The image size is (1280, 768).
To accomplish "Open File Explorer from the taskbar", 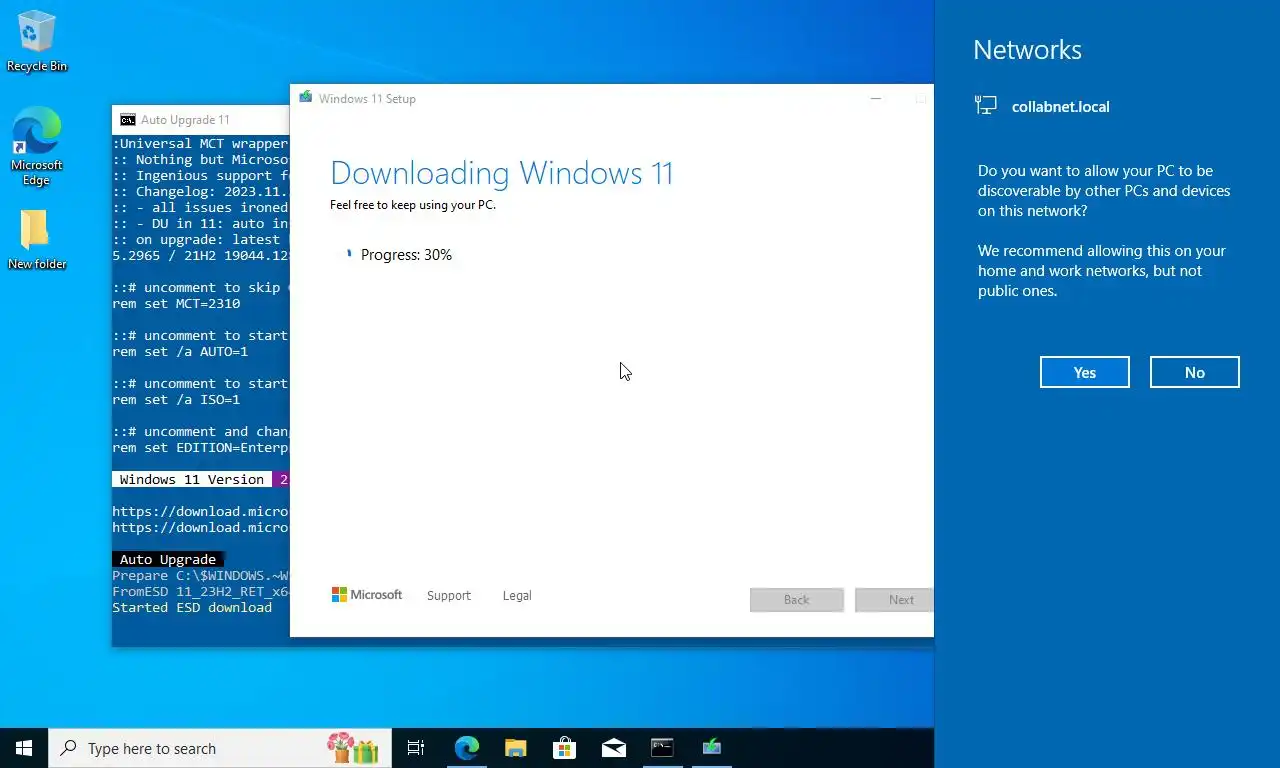I will click(516, 748).
